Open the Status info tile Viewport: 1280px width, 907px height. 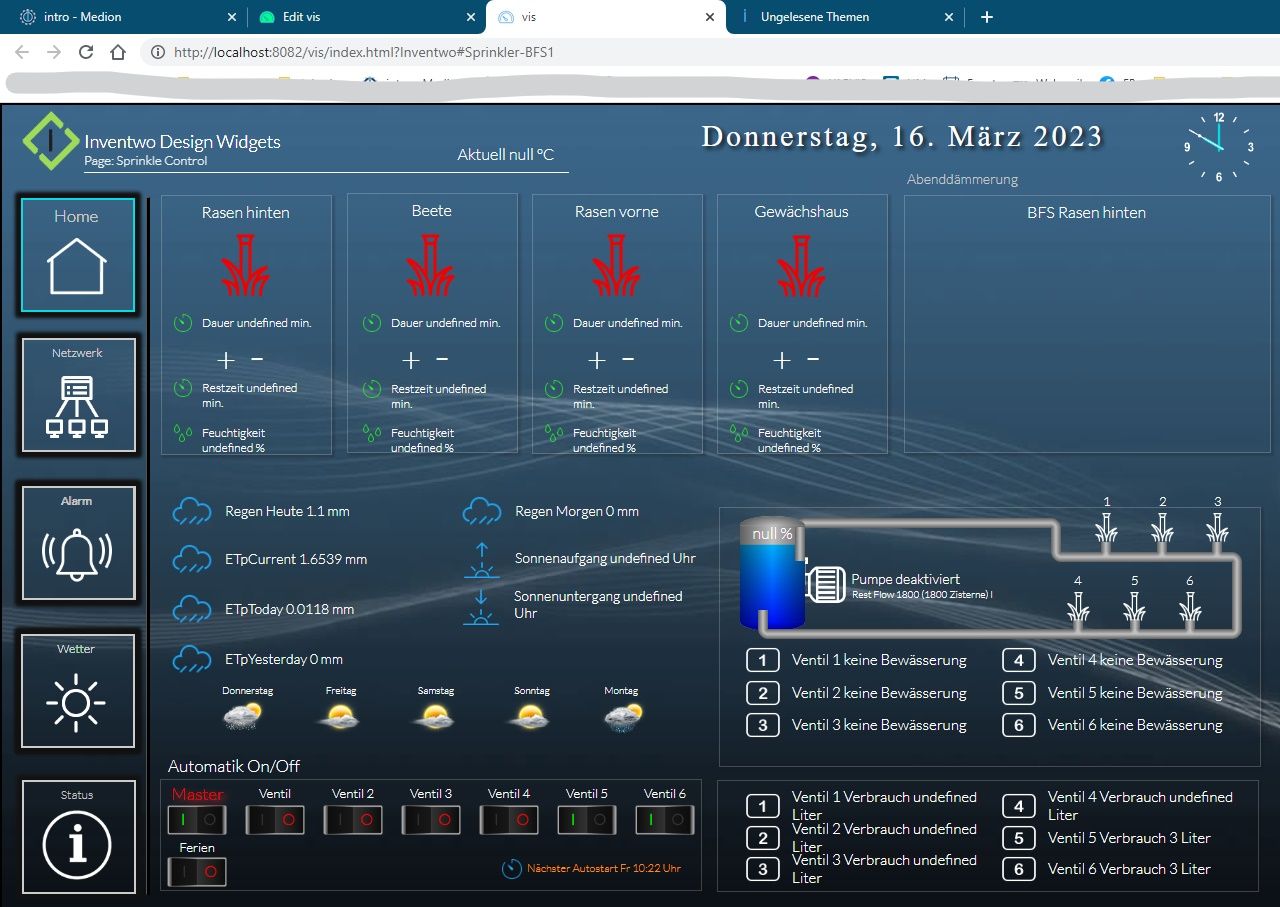coord(77,837)
